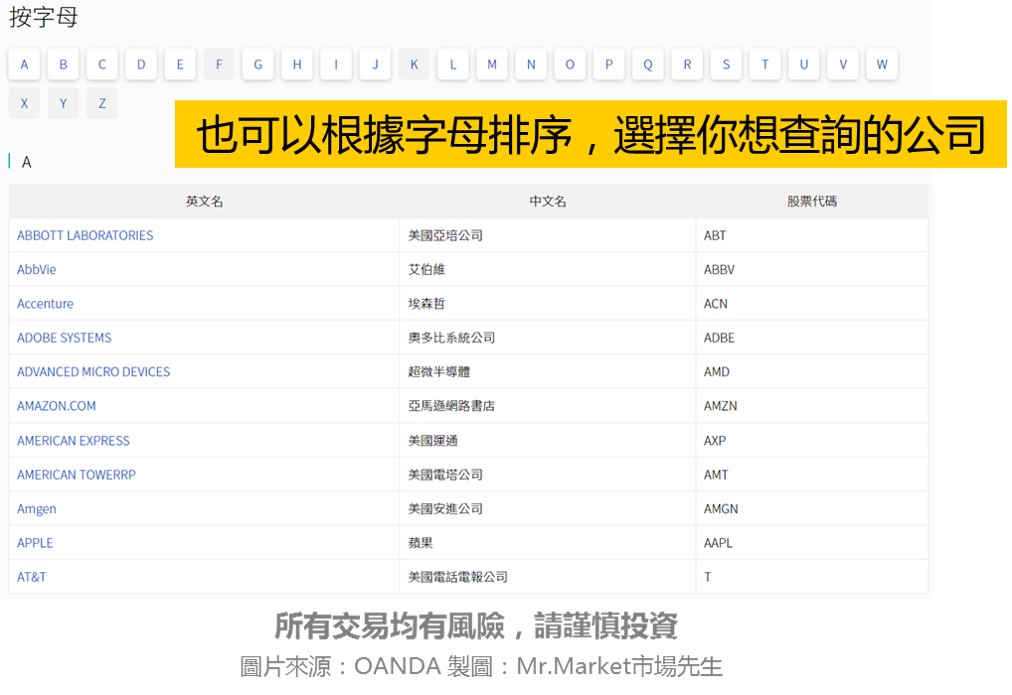Viewport: 1012px width, 695px height.
Task: Click the AAPL stock code cell
Action: tap(812, 543)
